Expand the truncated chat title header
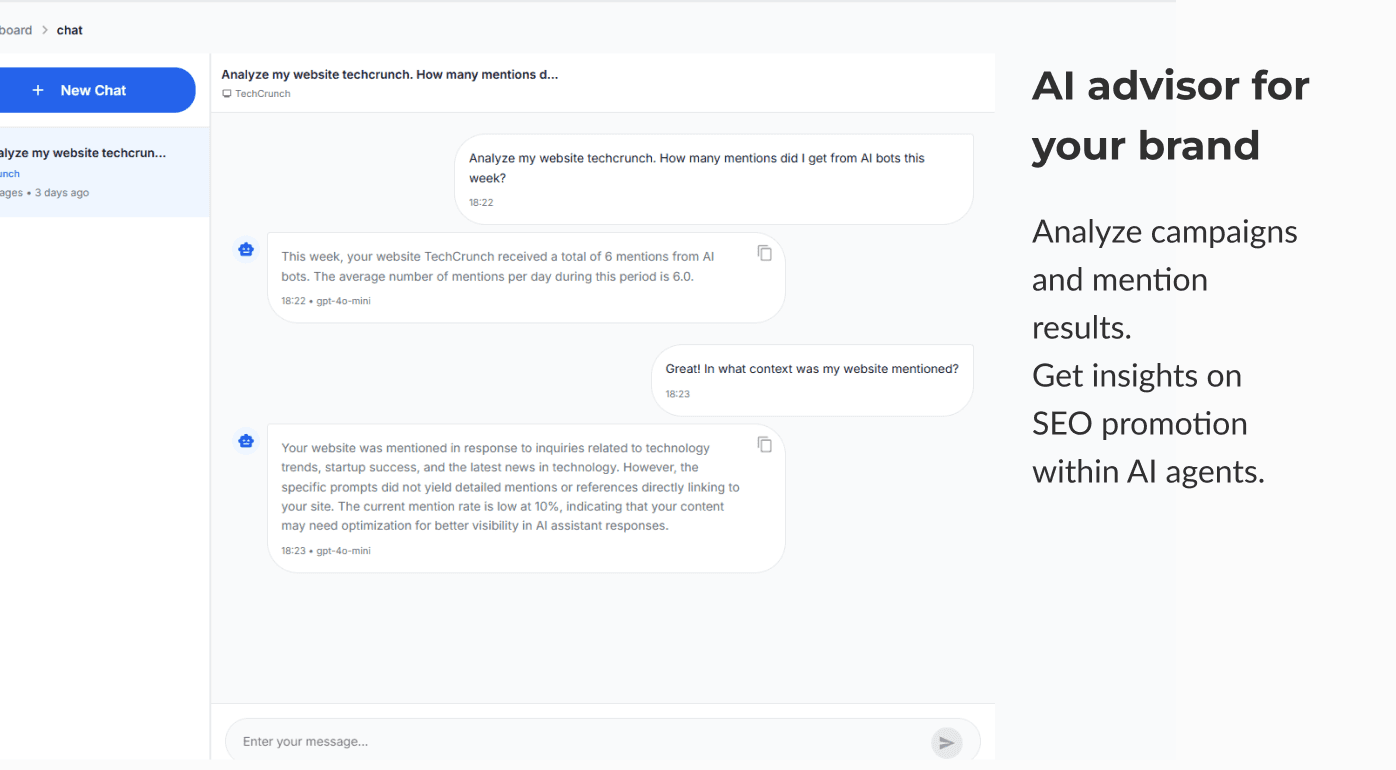The width and height of the screenshot is (1396, 770). (x=390, y=73)
